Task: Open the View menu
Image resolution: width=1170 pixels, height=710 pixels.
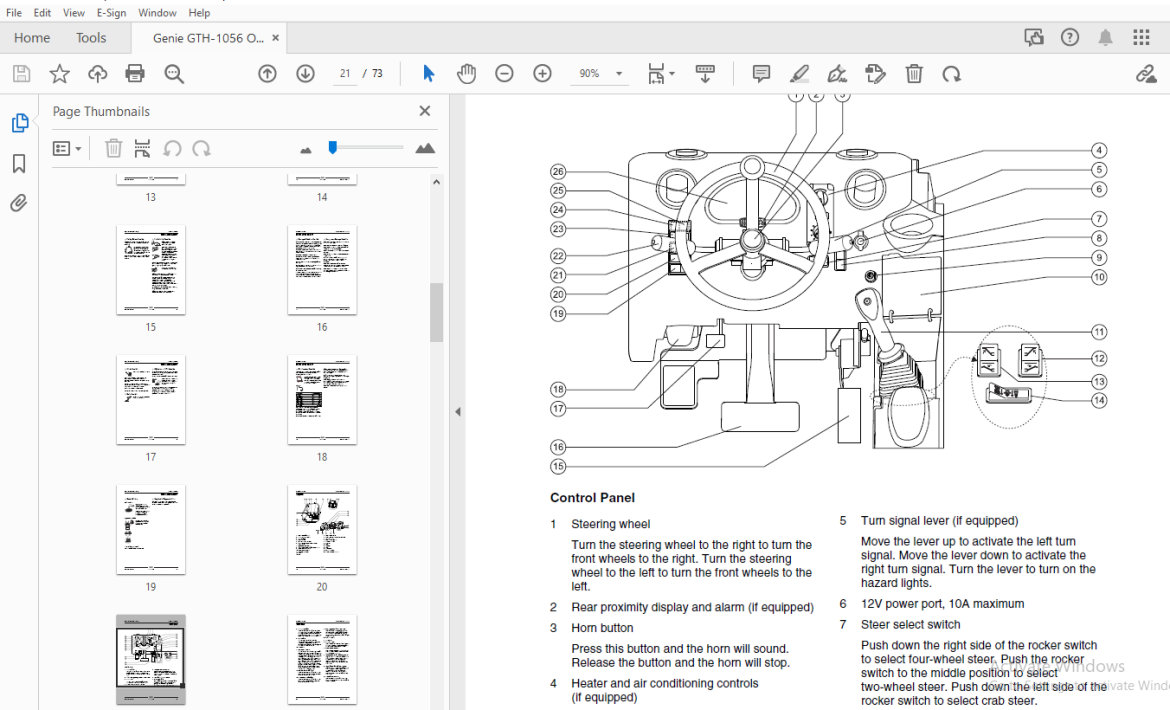Action: pos(73,13)
